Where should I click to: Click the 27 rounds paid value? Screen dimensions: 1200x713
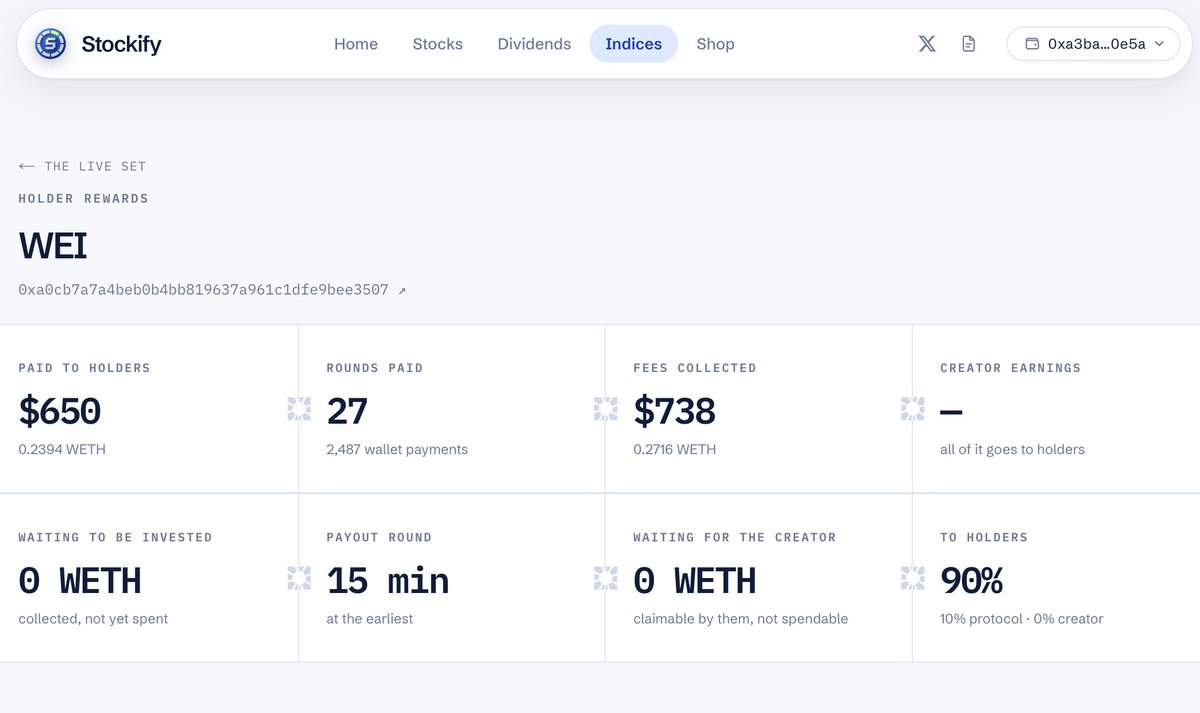[347, 411]
